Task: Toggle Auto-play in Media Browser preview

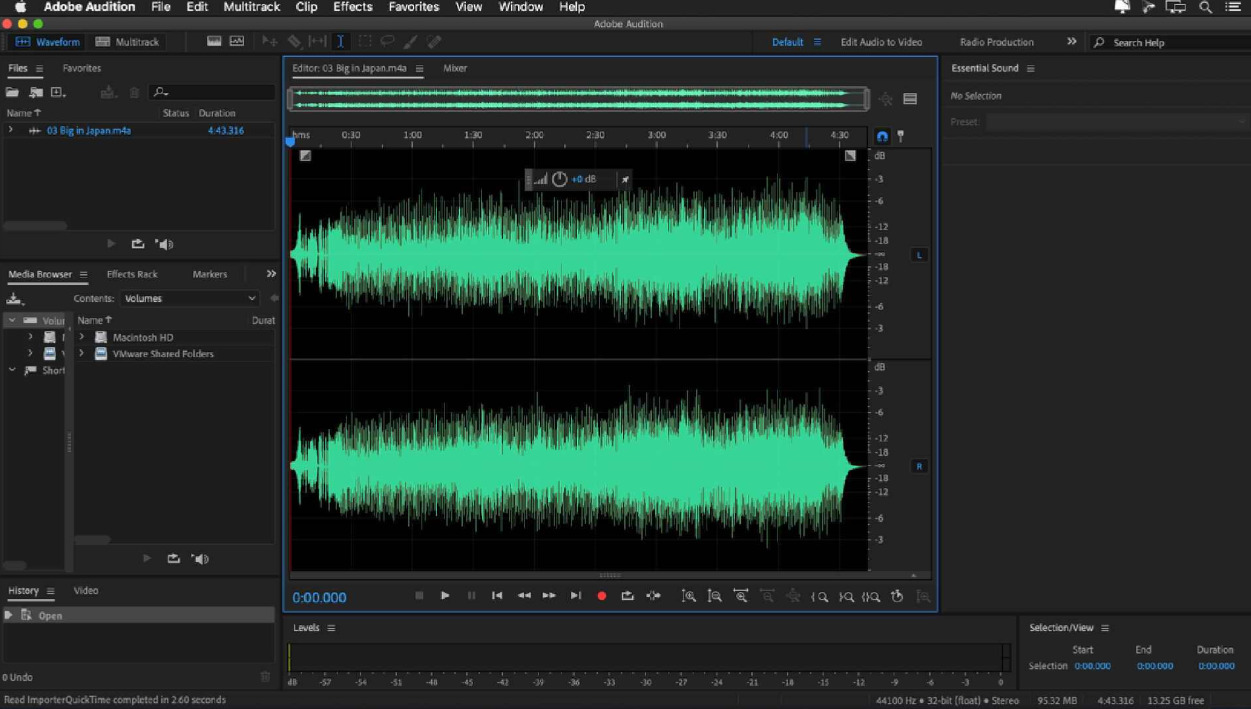Action: tap(200, 559)
